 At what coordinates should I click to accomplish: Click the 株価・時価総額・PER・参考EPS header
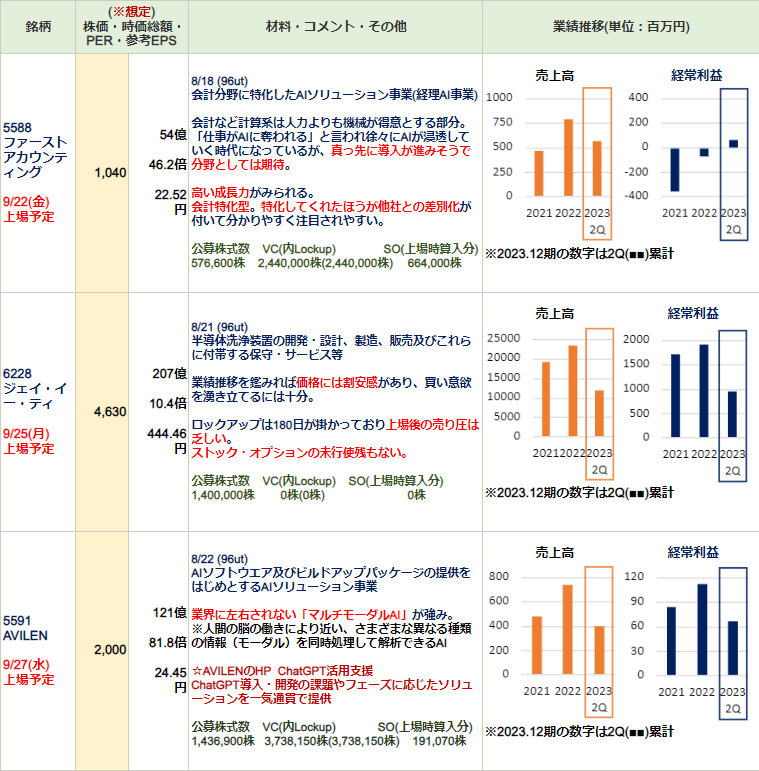coord(131,27)
